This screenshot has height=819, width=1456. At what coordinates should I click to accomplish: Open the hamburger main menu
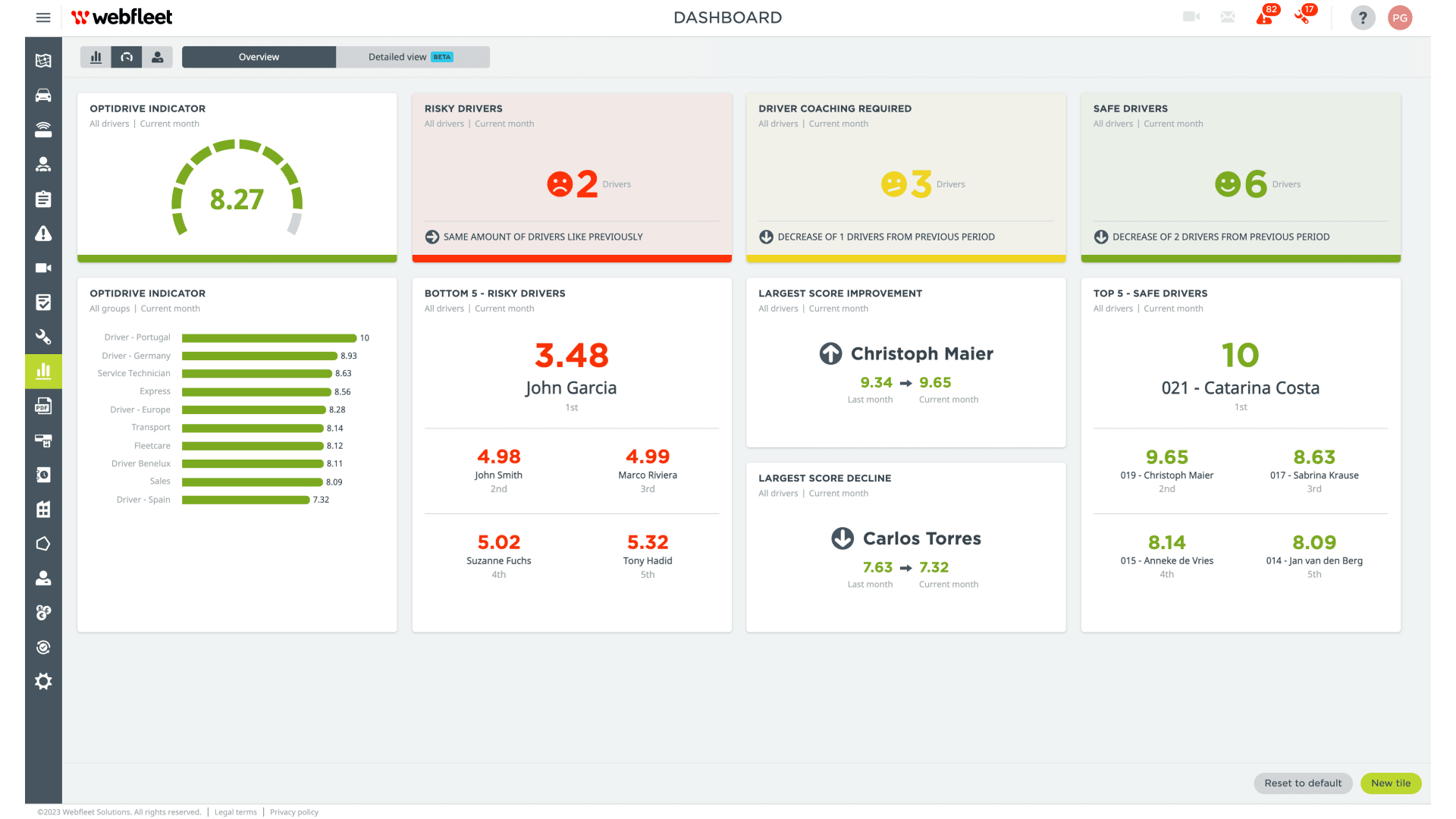(43, 17)
